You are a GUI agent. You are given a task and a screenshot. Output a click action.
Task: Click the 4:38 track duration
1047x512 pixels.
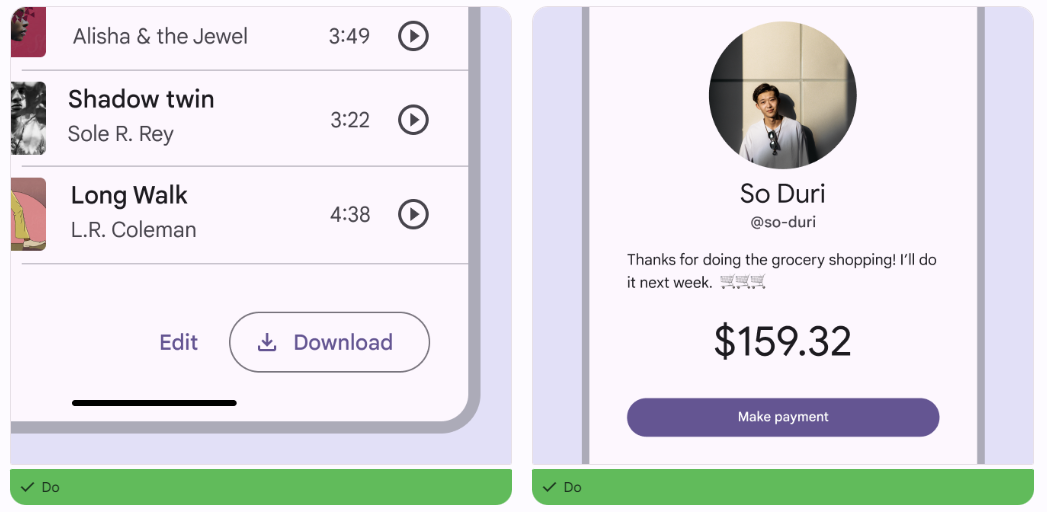point(350,214)
